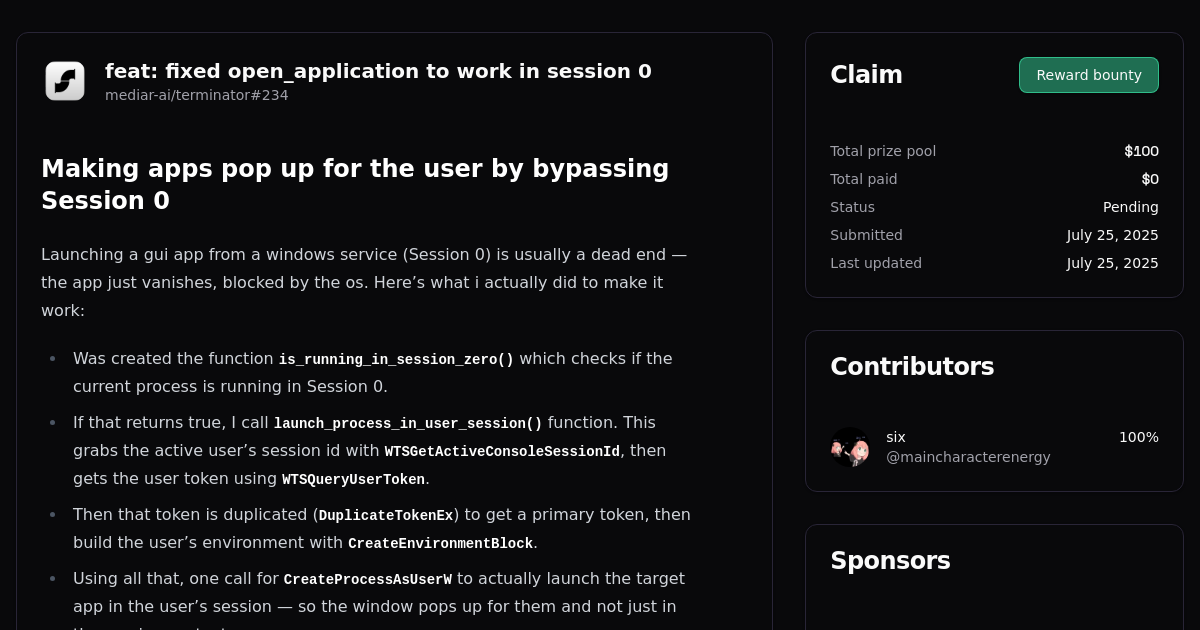Select the contributor's 100% share value

tap(1140, 437)
